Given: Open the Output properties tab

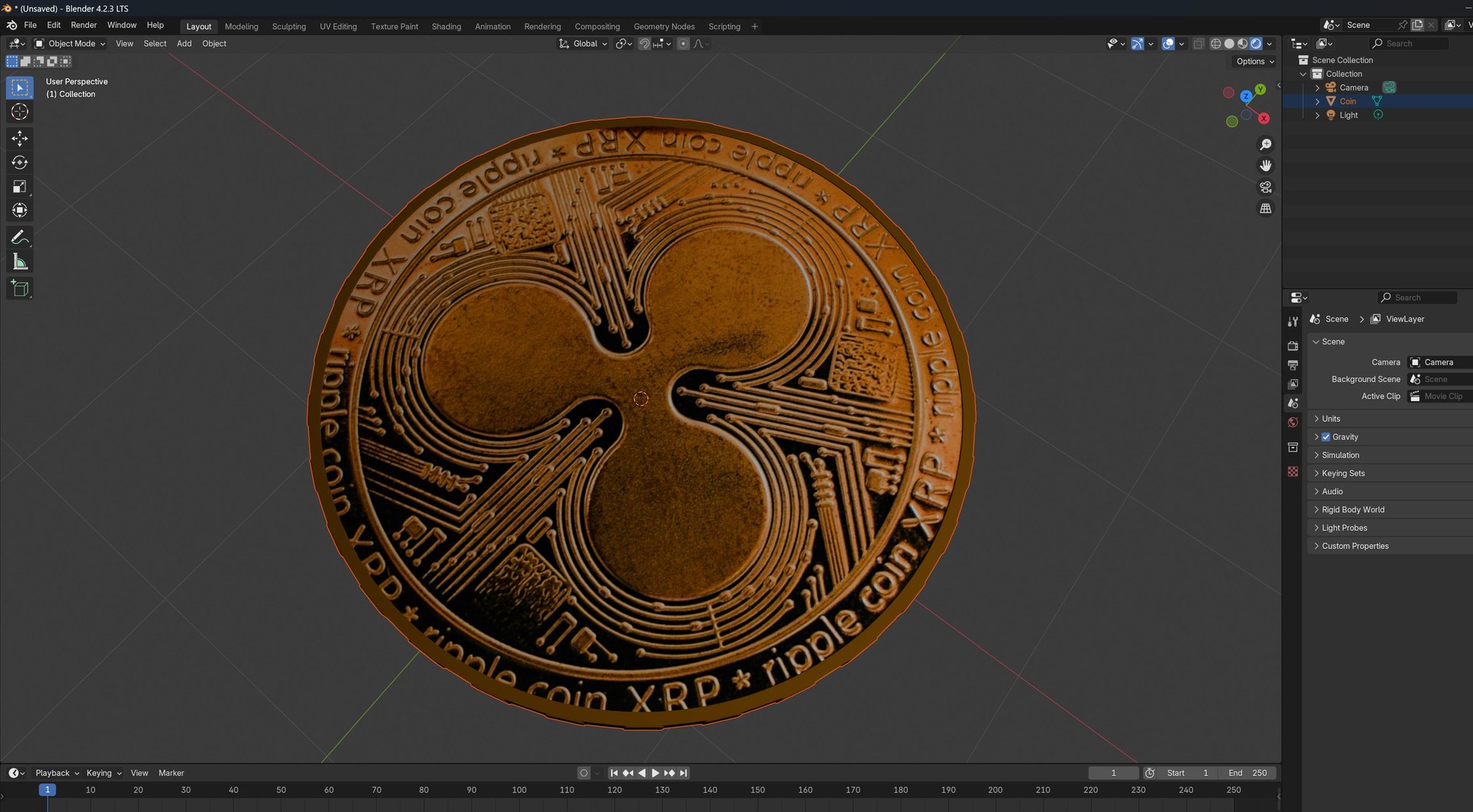Looking at the screenshot, I should coord(1293,365).
